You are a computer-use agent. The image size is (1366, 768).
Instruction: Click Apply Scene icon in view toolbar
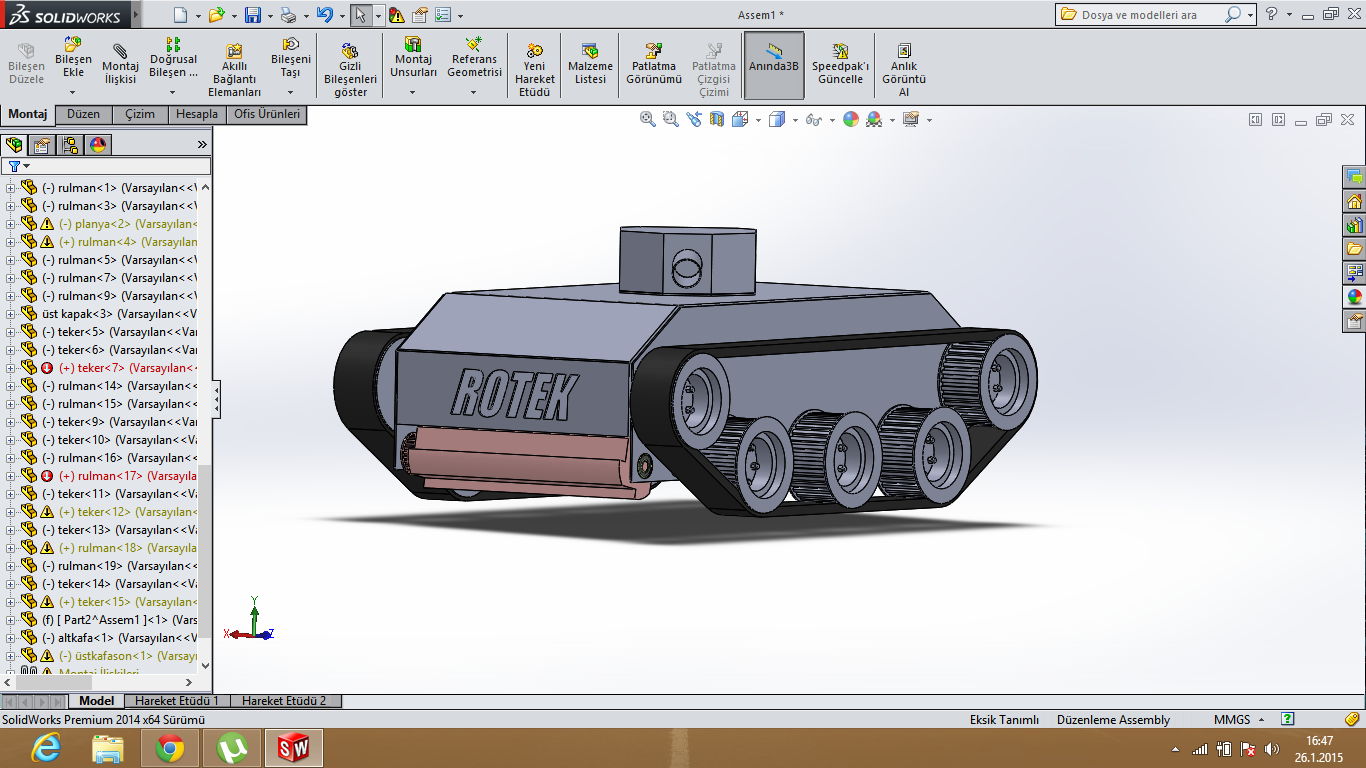(874, 119)
